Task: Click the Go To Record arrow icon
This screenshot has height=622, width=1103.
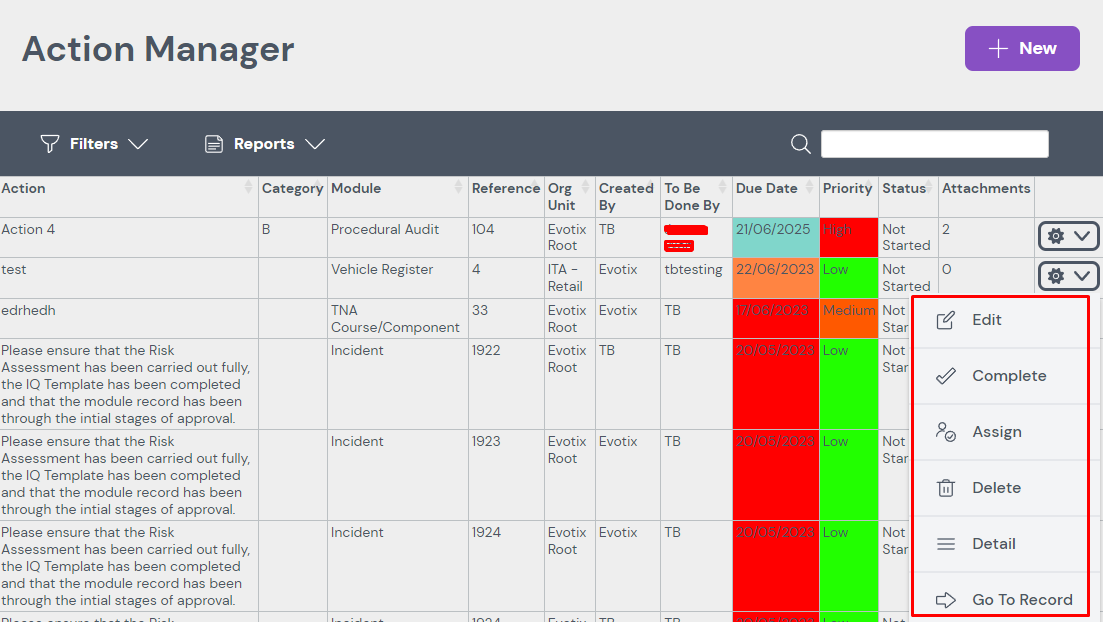Action: click(945, 600)
